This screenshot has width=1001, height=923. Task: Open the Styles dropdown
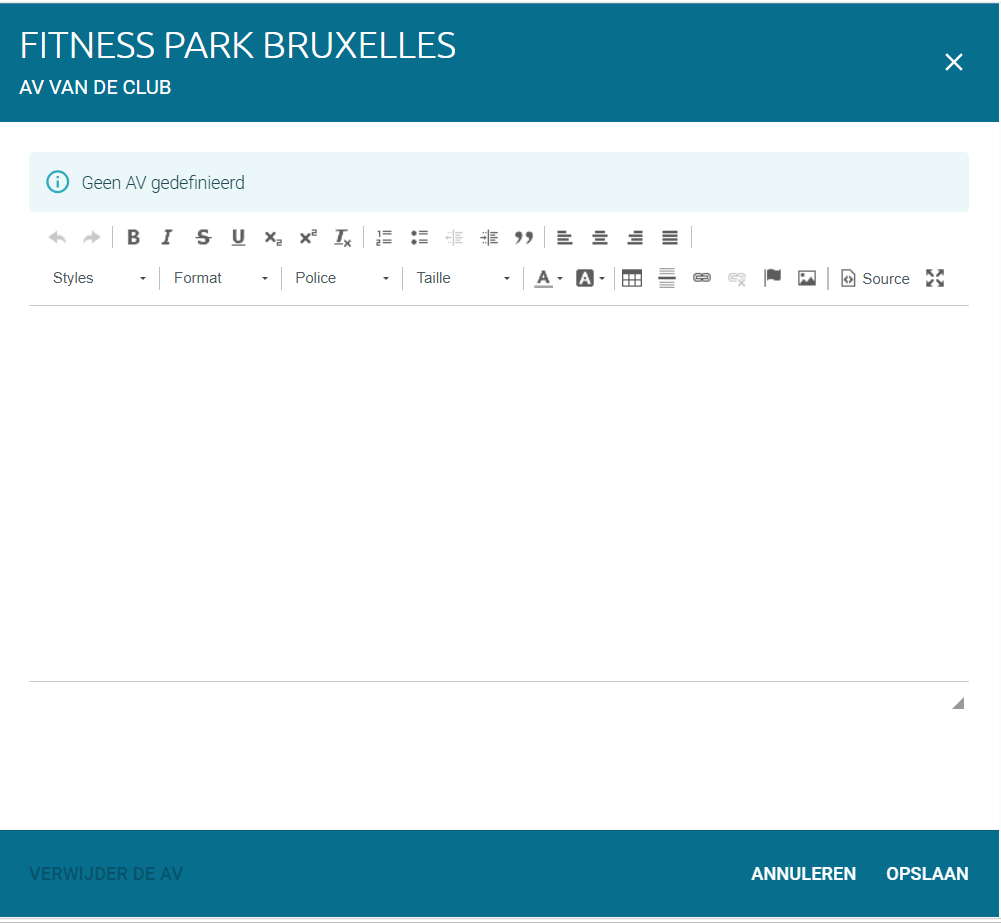99,278
